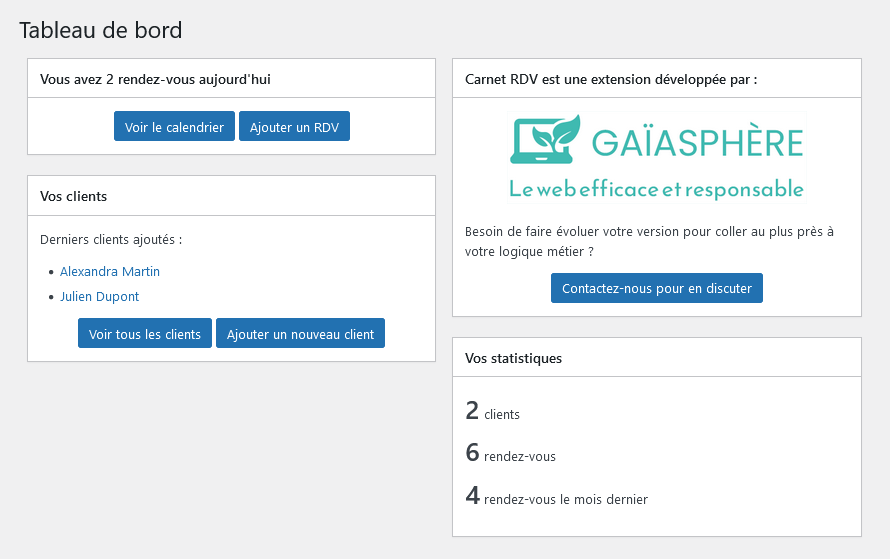Click the 'Vos statistiques' panel header
Viewport: 890px width, 559px height.
(x=513, y=357)
